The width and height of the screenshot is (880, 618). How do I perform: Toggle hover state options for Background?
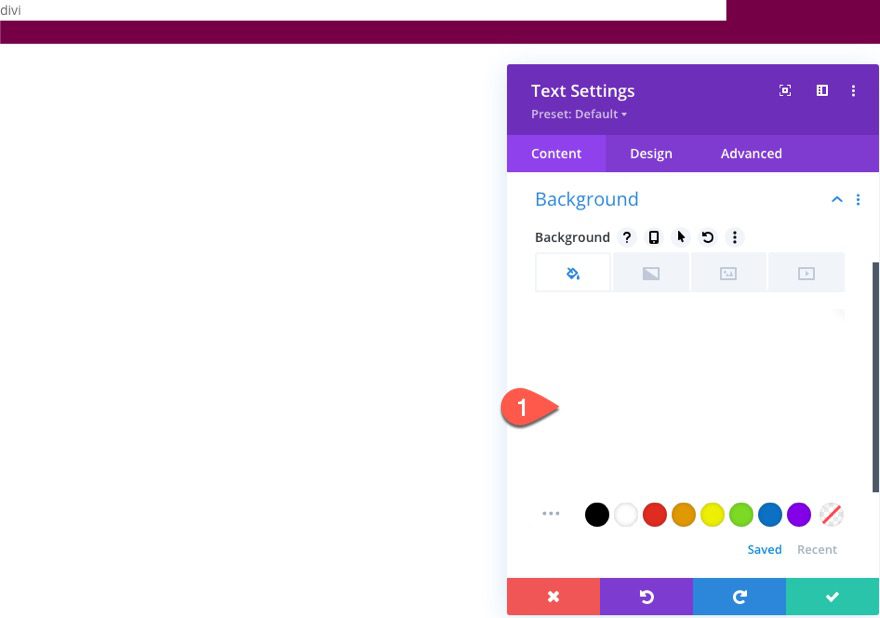coord(681,237)
